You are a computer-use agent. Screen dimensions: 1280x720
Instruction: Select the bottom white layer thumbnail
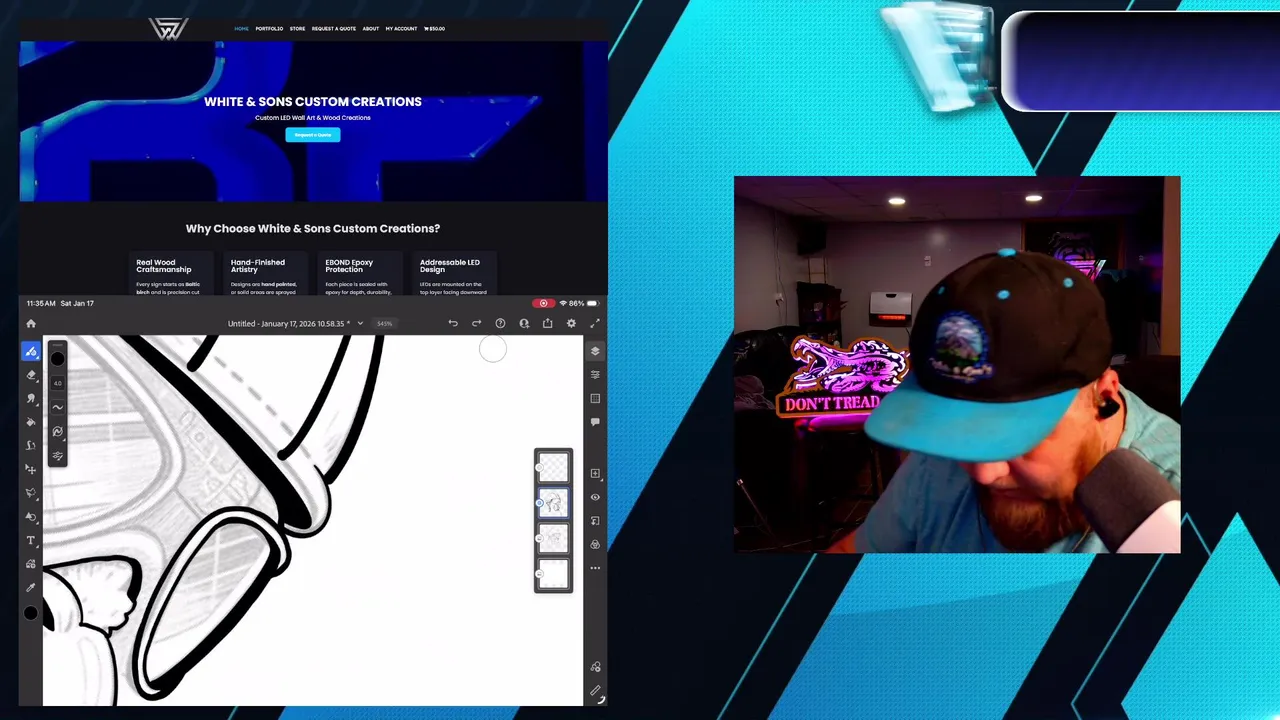pyautogui.click(x=553, y=574)
